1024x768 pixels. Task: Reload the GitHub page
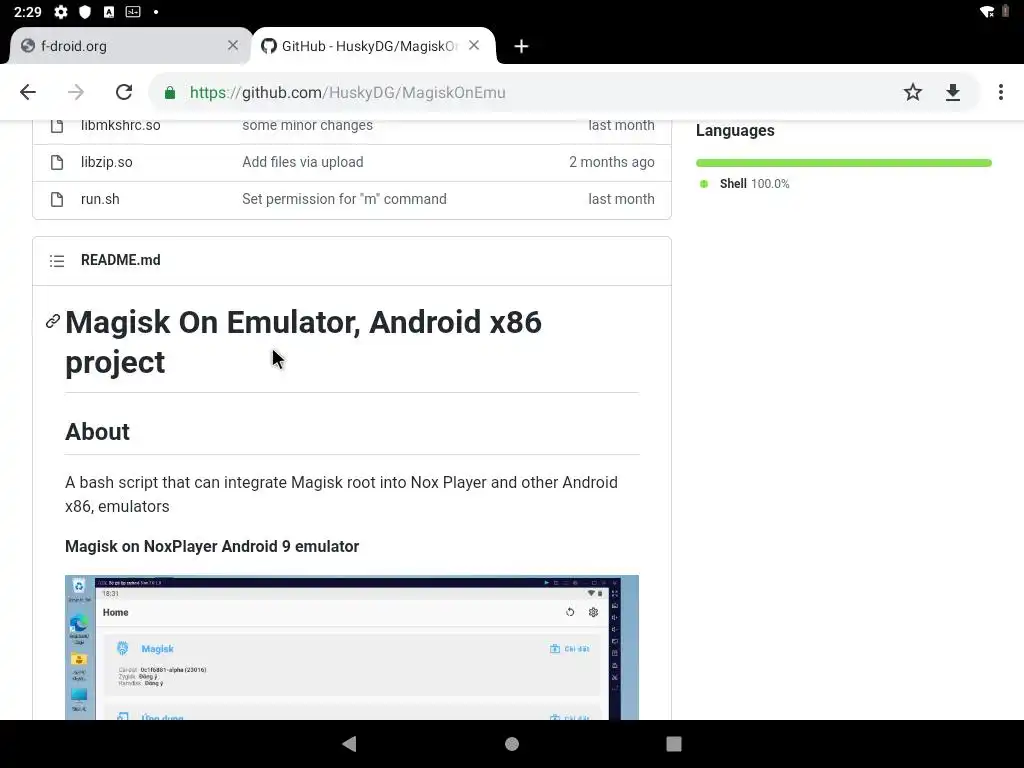(x=124, y=92)
